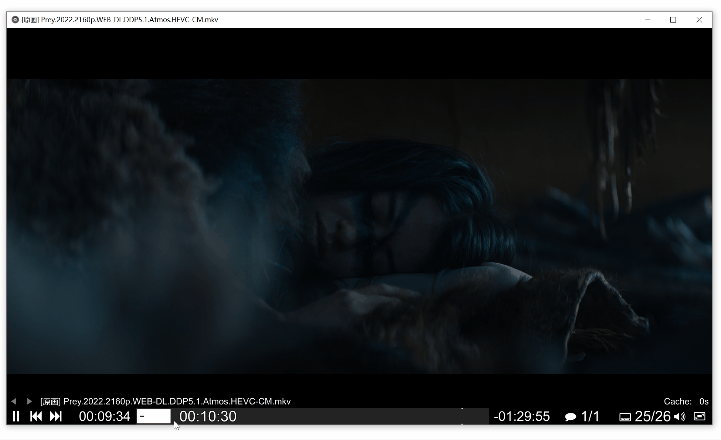This screenshot has width=721, height=440.
Task: Click the mpv icon in the title bar
Action: coord(15,20)
